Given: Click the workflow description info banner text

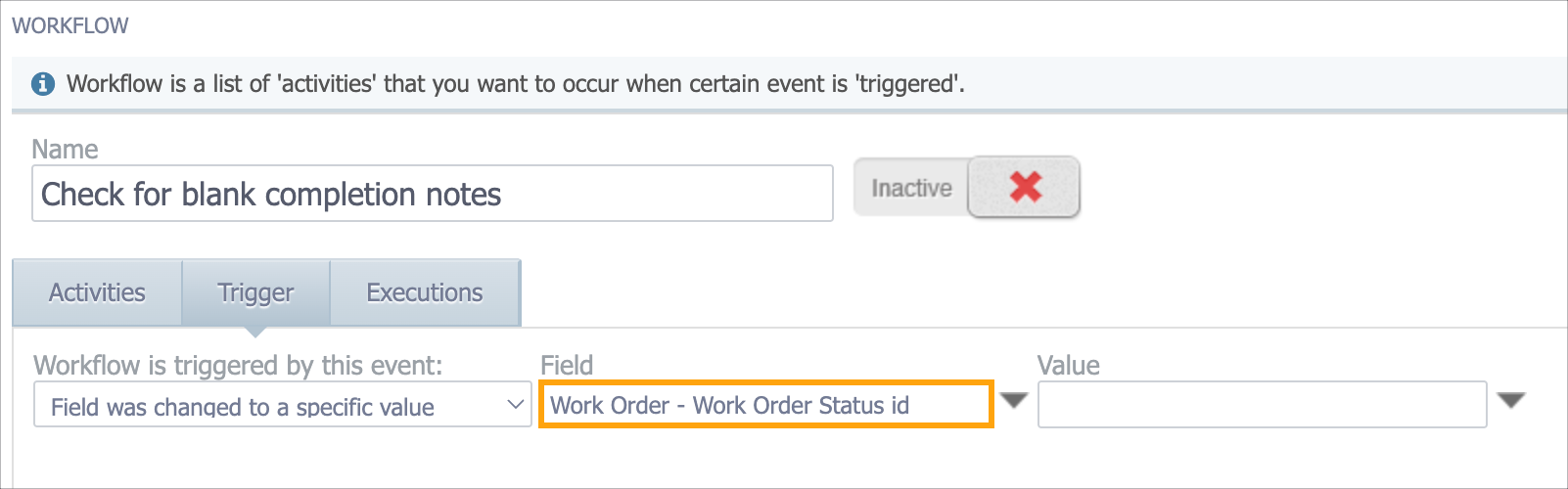Looking at the screenshot, I should pos(516,84).
